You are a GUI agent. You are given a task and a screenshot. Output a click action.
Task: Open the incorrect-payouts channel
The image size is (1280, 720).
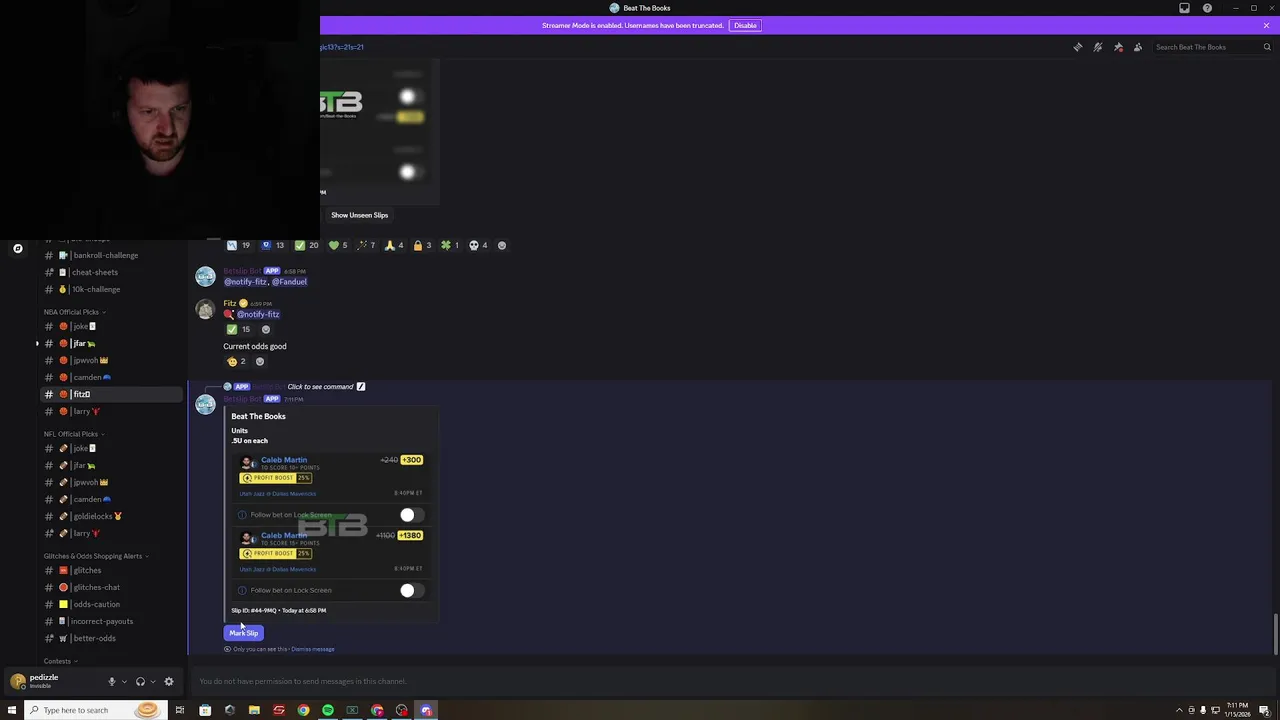(x=112, y=621)
